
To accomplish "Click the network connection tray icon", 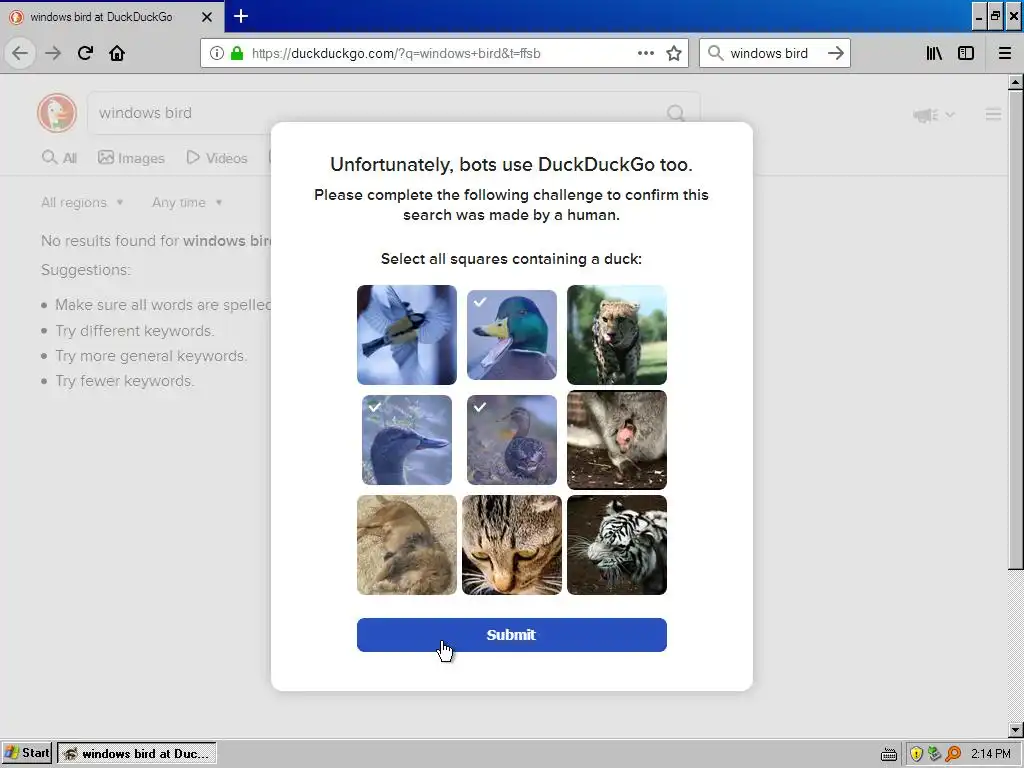I will (935, 754).
